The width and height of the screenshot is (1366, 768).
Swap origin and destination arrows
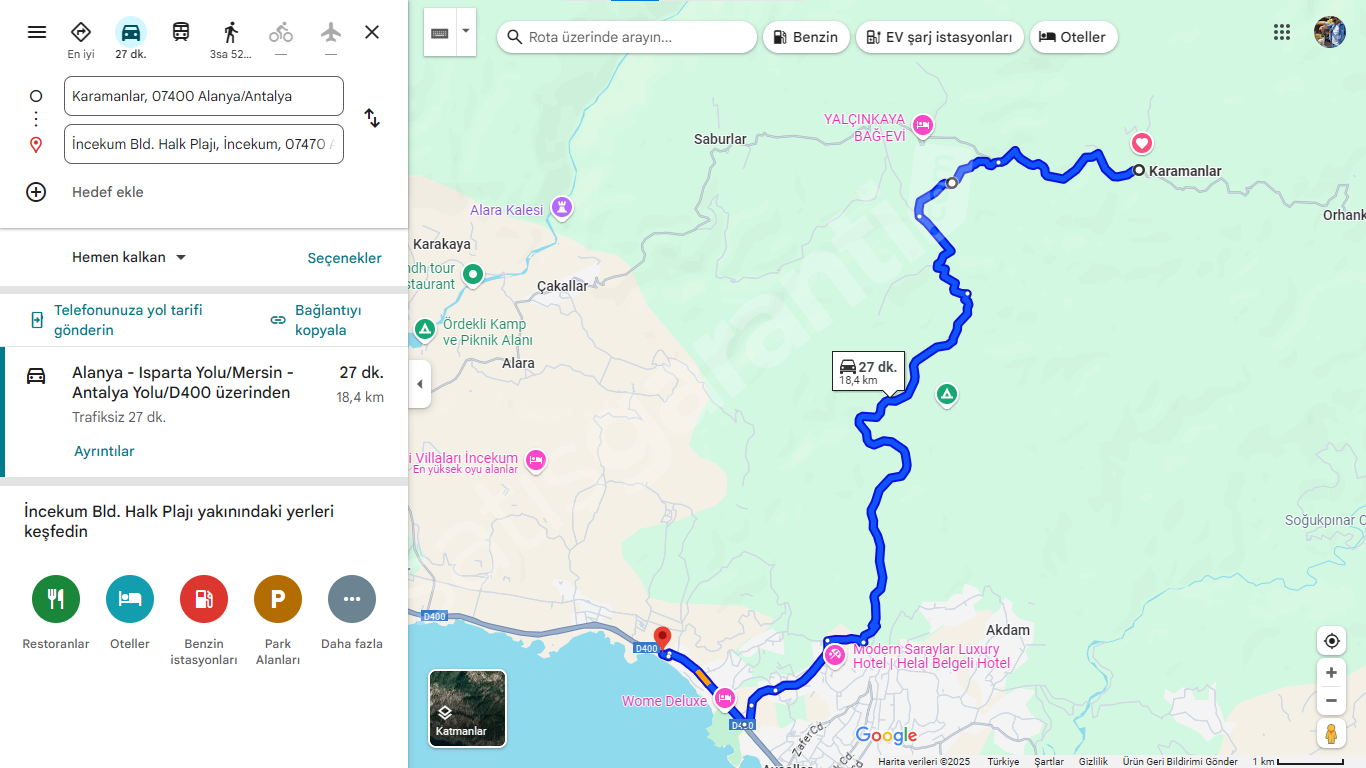pos(372,118)
